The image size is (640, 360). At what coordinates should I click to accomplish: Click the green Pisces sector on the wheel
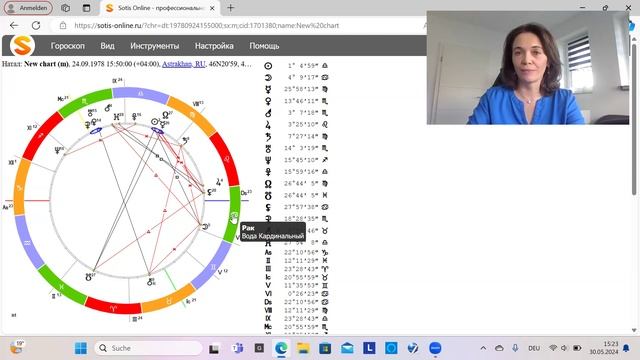click(x=61, y=287)
